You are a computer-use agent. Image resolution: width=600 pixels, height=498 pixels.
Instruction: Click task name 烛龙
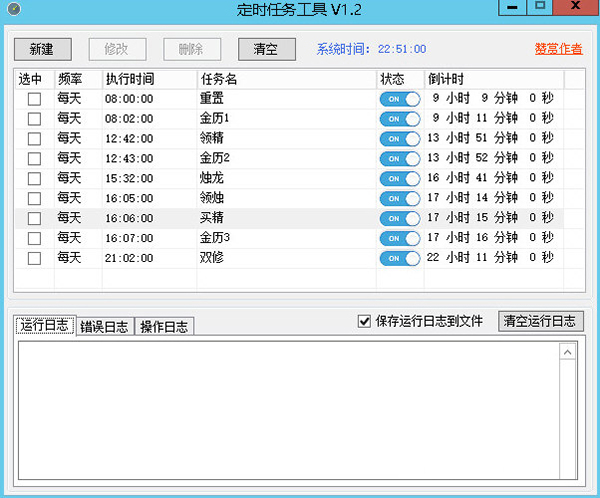[x=212, y=178]
